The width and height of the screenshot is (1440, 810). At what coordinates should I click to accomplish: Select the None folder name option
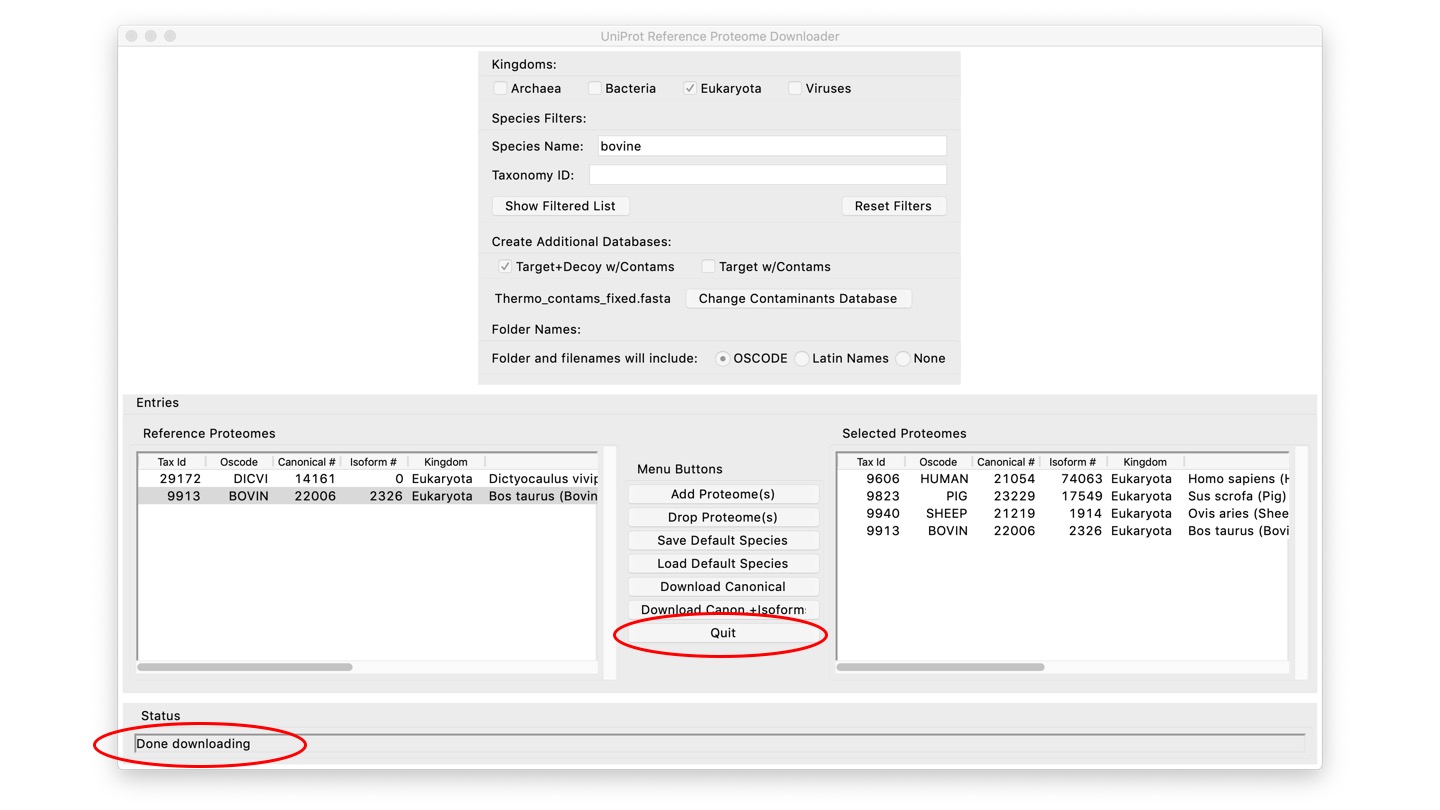click(x=903, y=359)
